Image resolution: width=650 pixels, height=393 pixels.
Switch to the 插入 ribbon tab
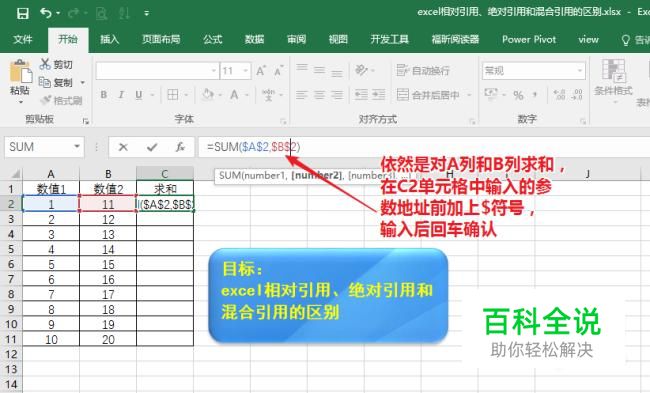(x=109, y=39)
